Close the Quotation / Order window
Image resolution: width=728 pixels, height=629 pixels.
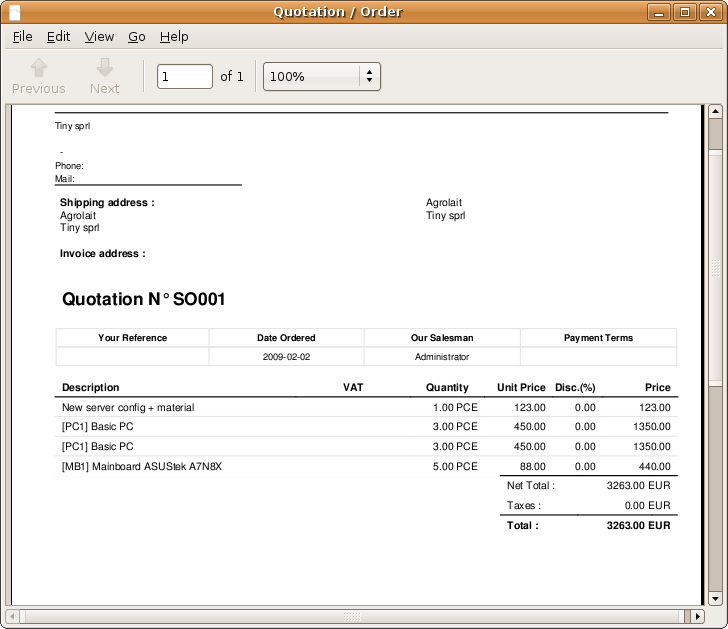point(710,12)
